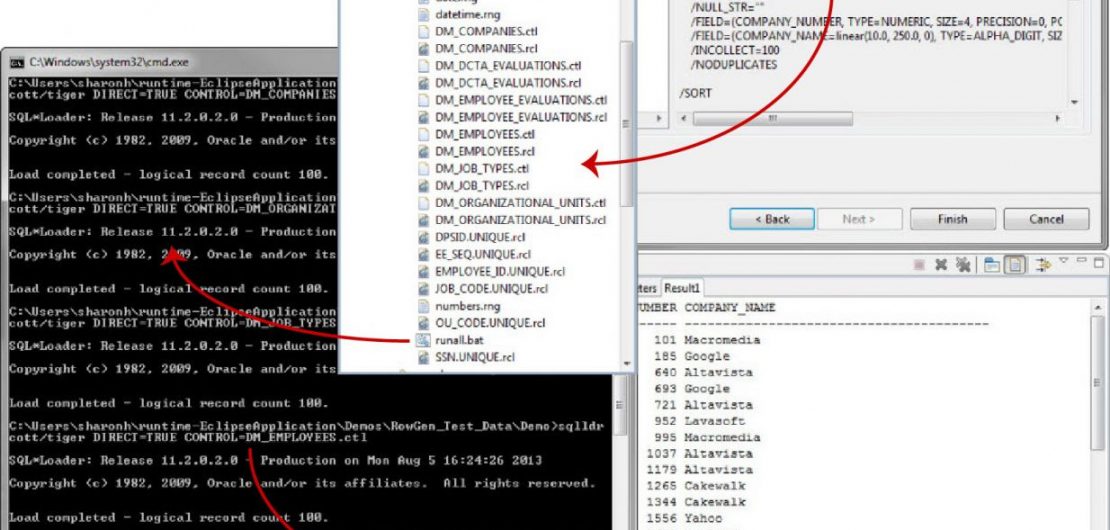This screenshot has height=530, width=1110.
Task: Click the DM_EMPLOYEE_EVALUATIONS.rcl file icon
Action: pos(423,117)
